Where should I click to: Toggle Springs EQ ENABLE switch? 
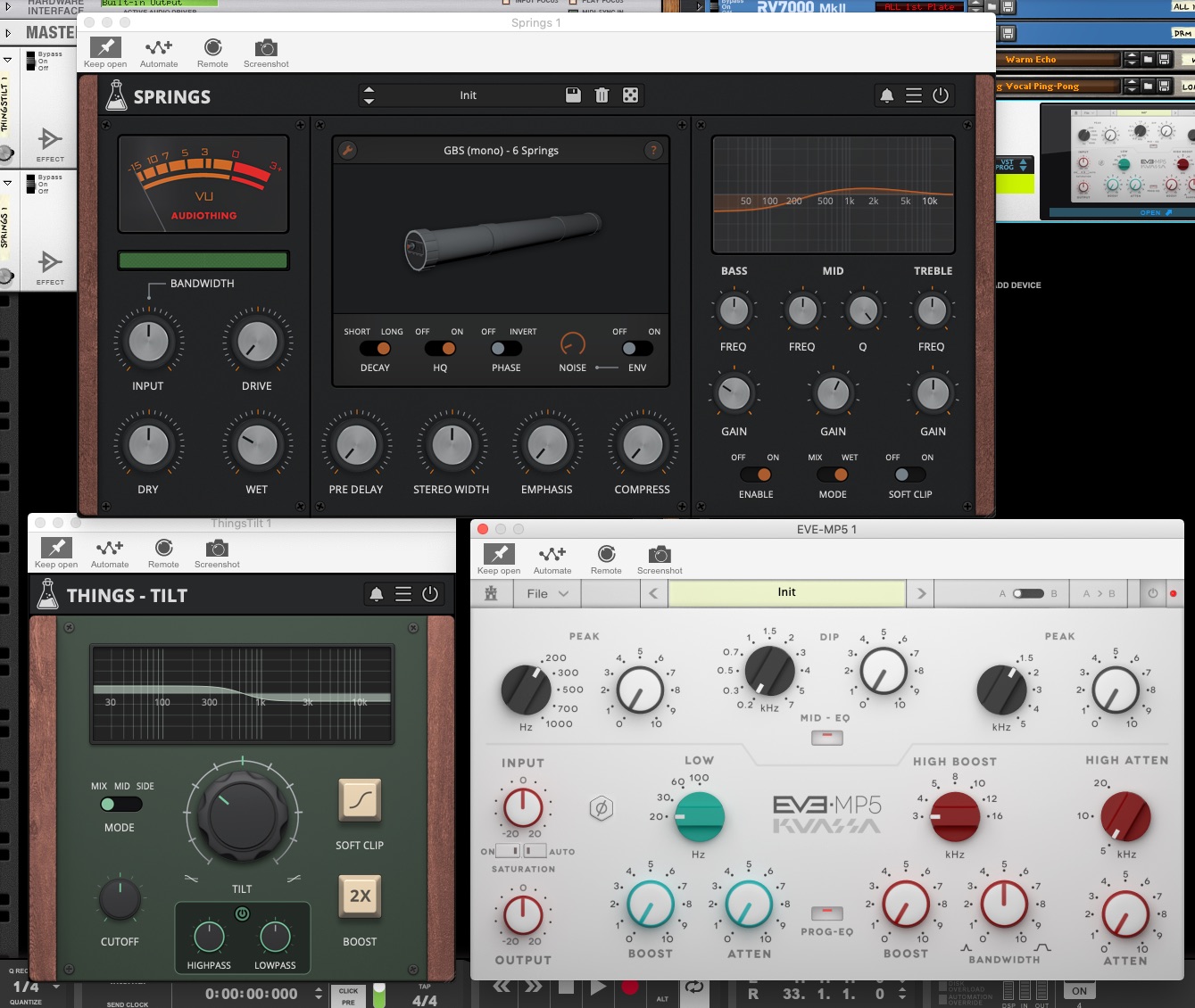click(756, 475)
